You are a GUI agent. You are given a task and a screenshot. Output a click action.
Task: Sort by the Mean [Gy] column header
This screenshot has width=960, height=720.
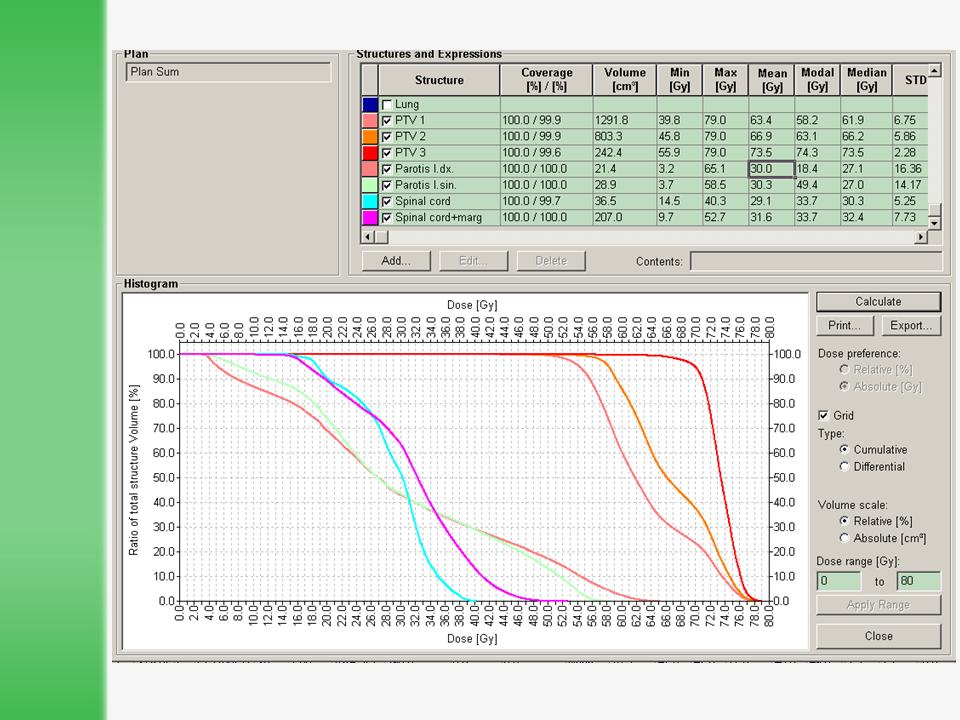pos(771,80)
